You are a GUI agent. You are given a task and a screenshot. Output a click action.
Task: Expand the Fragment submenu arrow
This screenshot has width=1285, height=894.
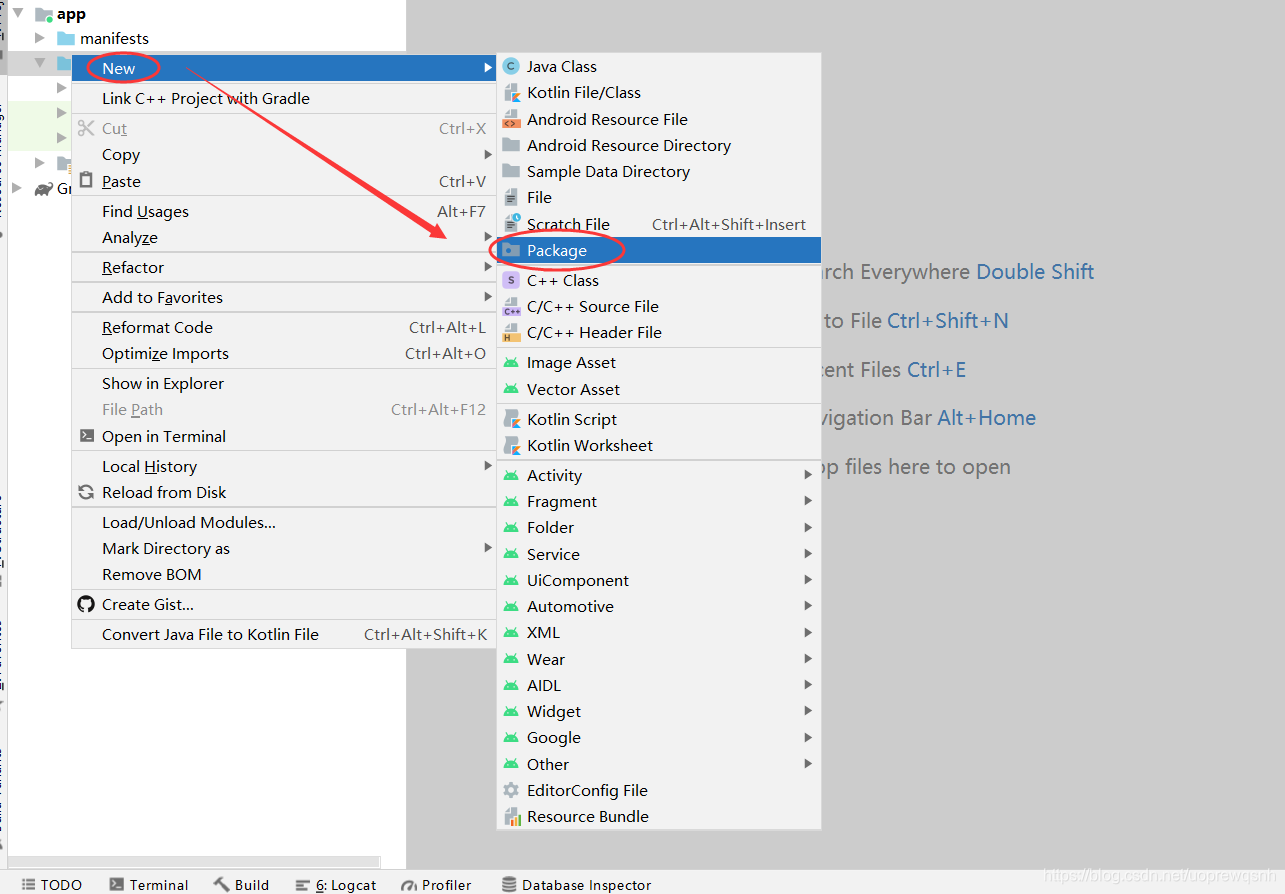808,502
